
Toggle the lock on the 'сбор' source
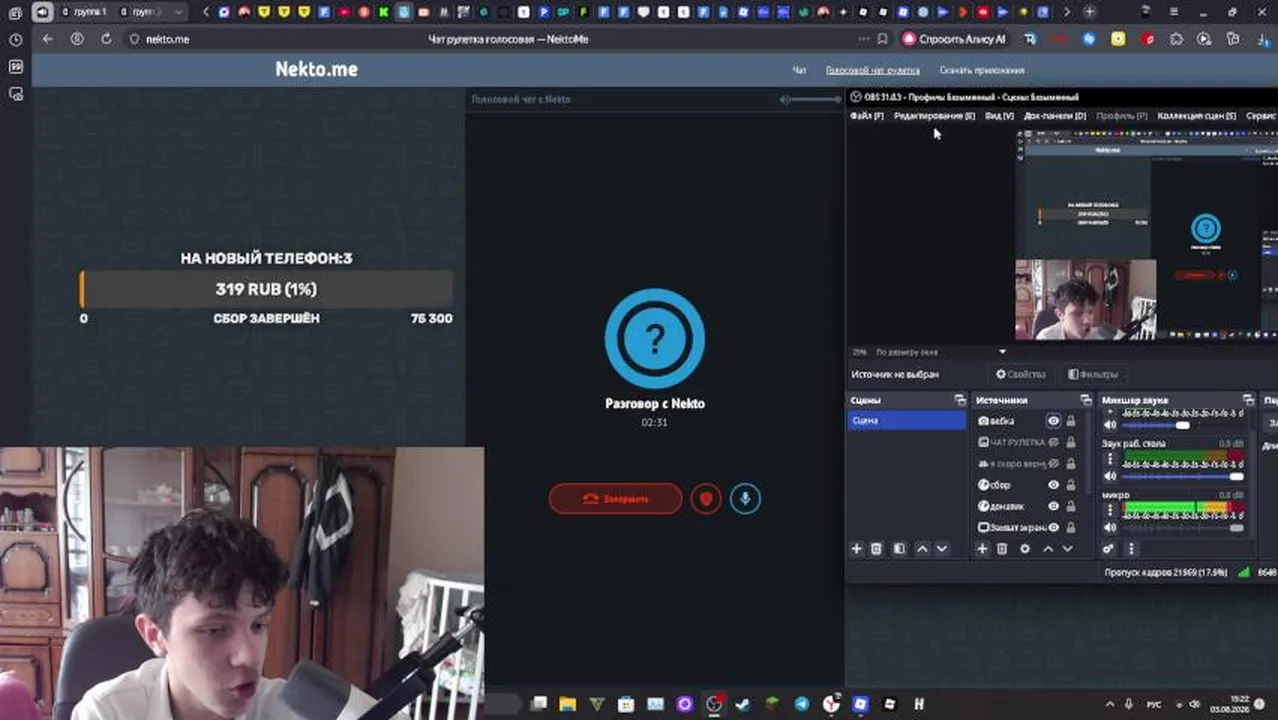click(x=1071, y=485)
